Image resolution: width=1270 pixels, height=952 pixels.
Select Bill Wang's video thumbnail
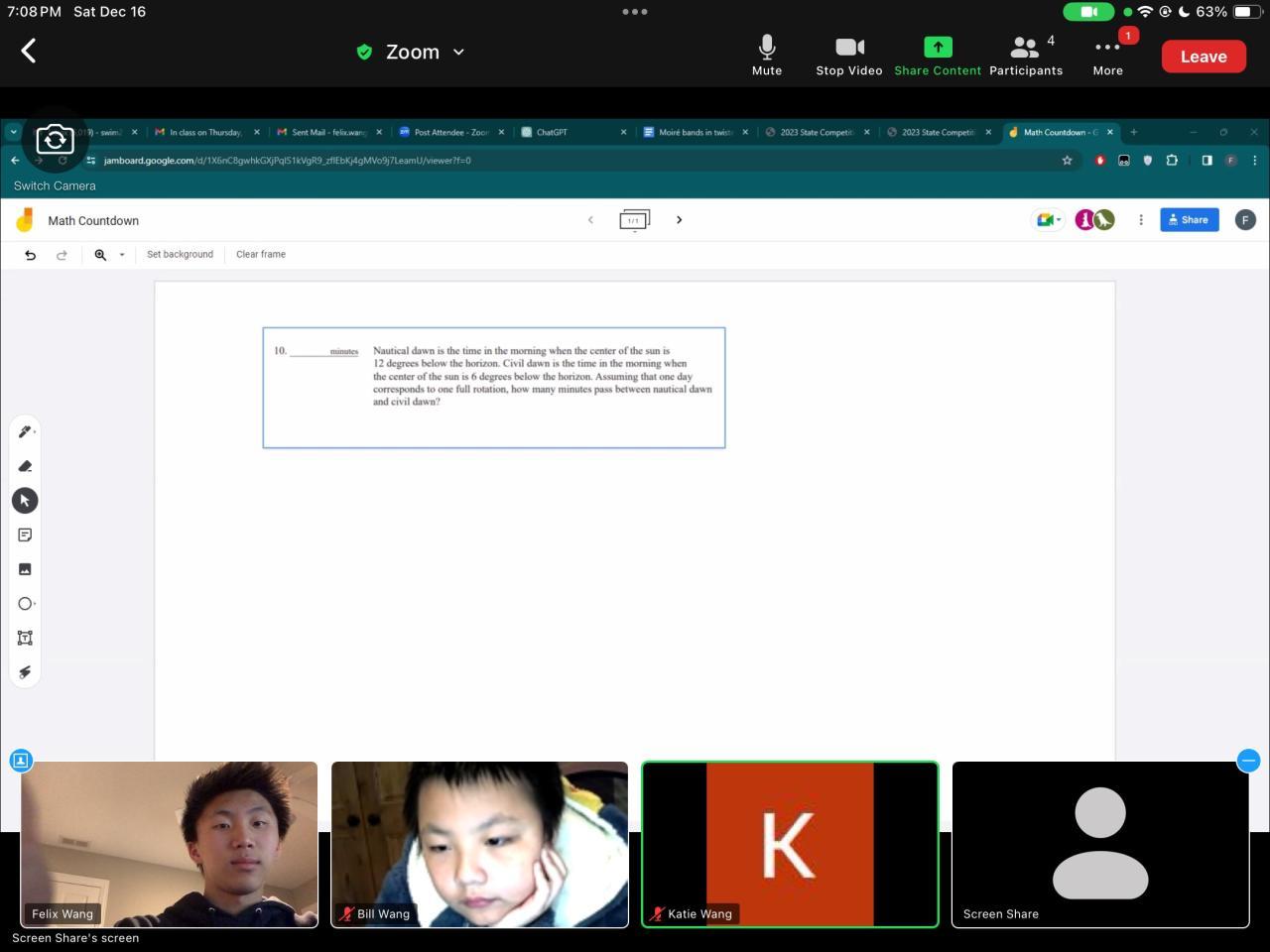[x=479, y=845]
